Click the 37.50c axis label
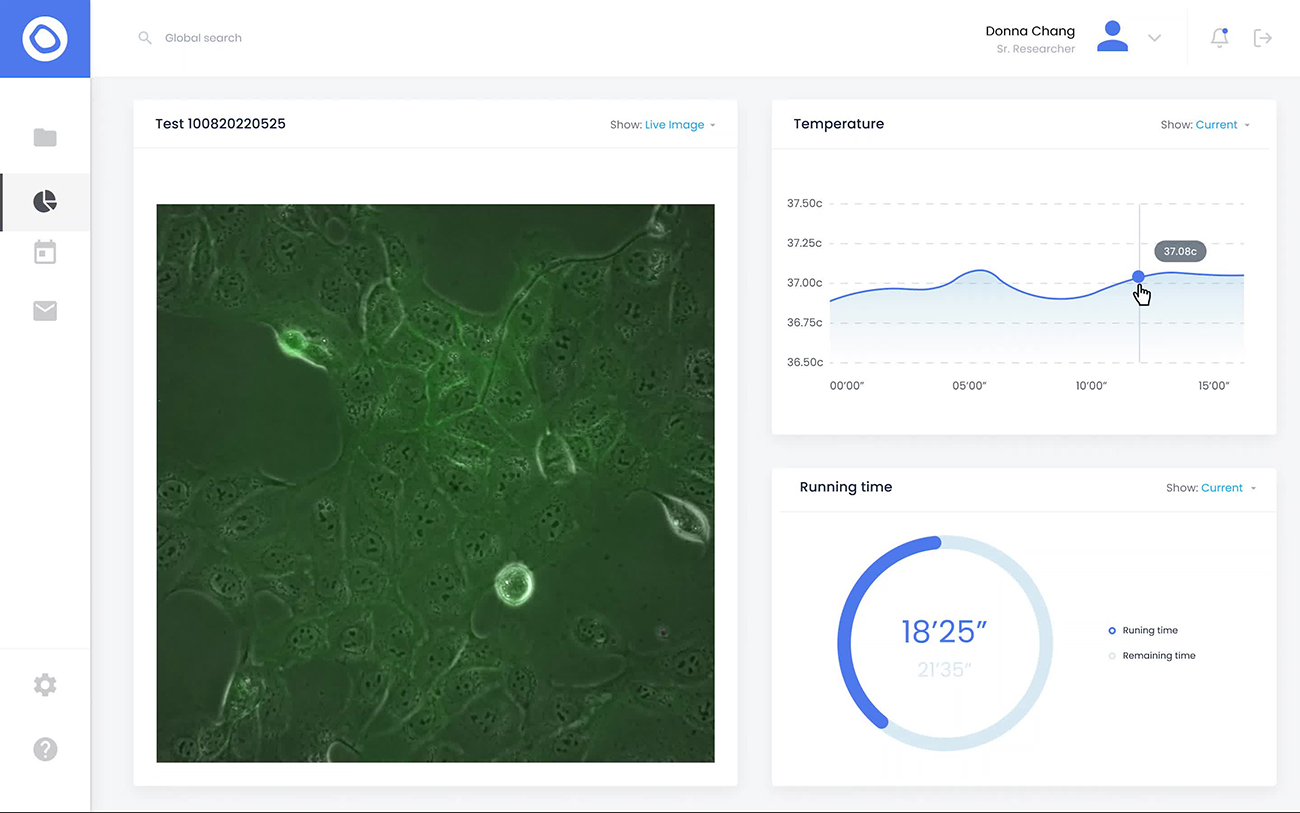This screenshot has height=813, width=1300. 804,203
